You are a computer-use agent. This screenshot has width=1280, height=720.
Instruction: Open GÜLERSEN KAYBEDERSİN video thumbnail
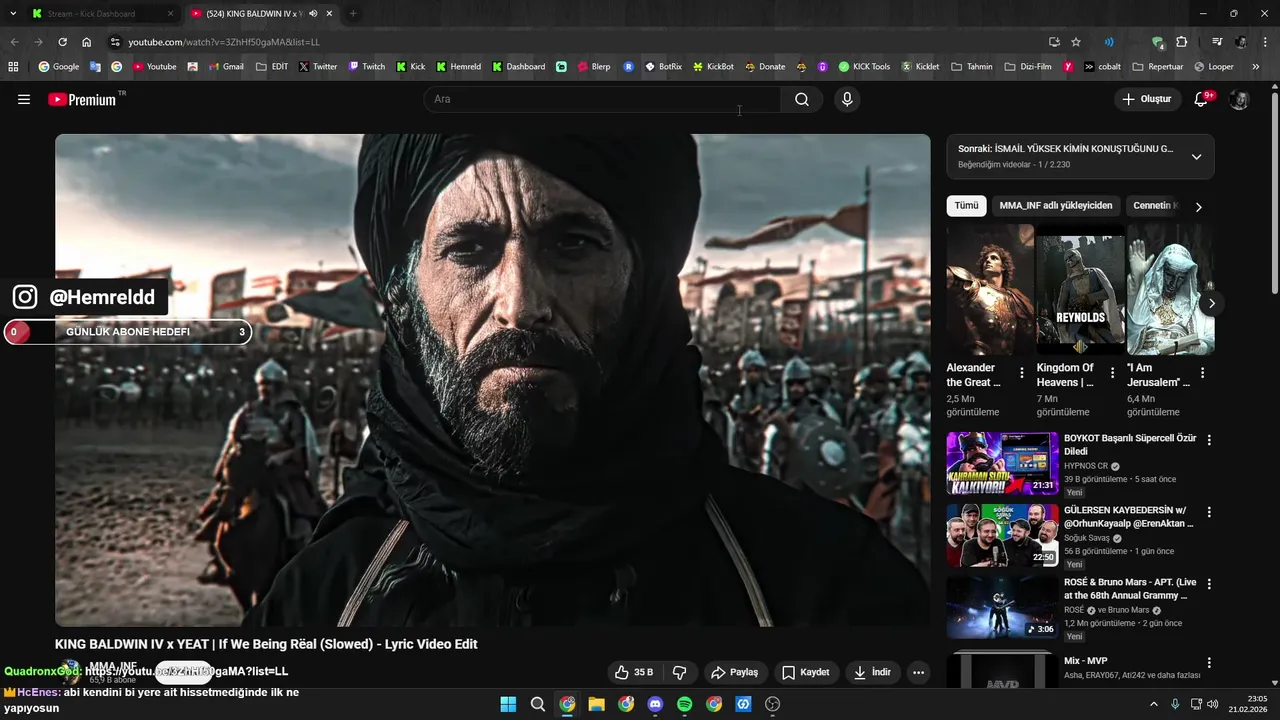(x=1002, y=535)
